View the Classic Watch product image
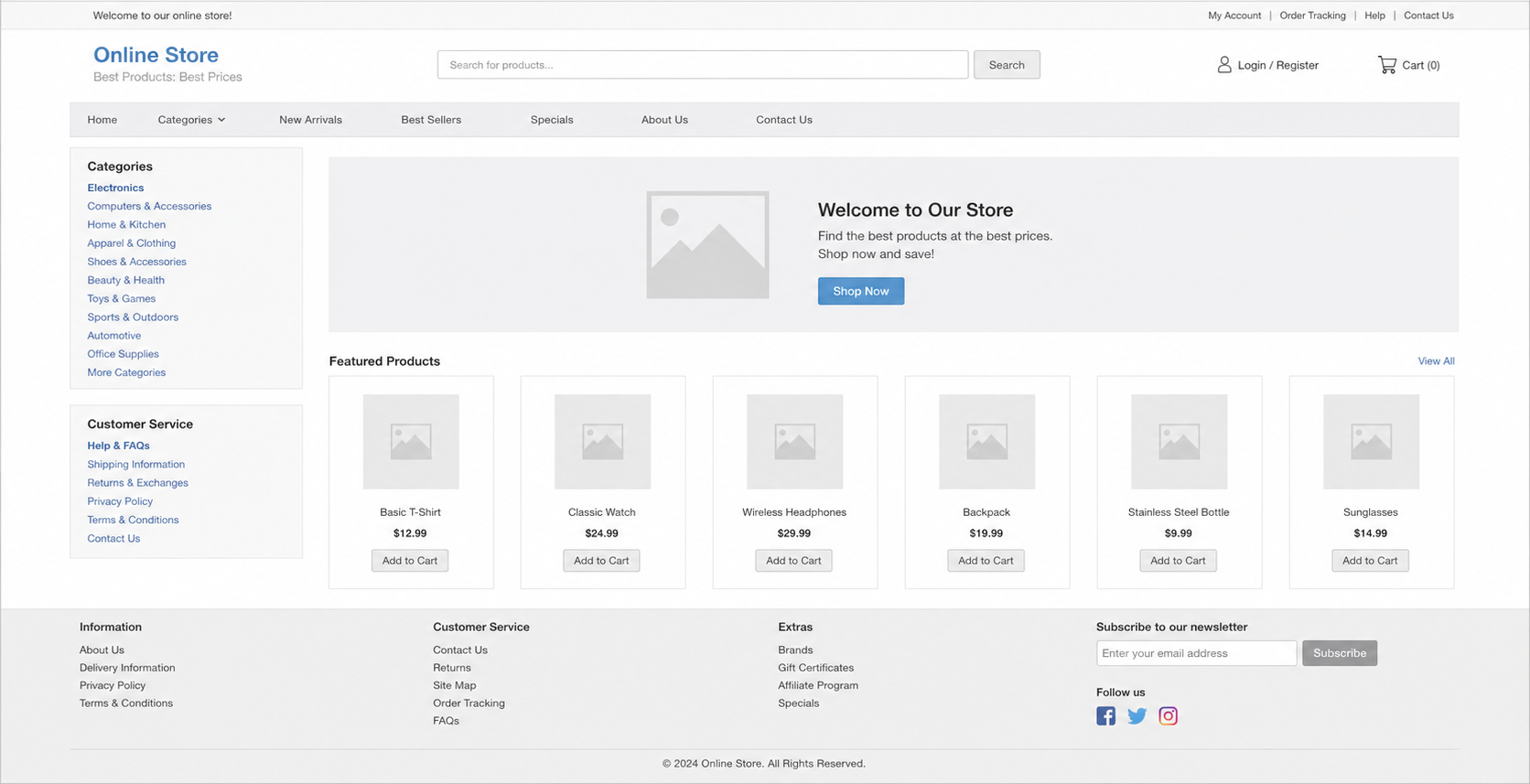 coord(602,442)
